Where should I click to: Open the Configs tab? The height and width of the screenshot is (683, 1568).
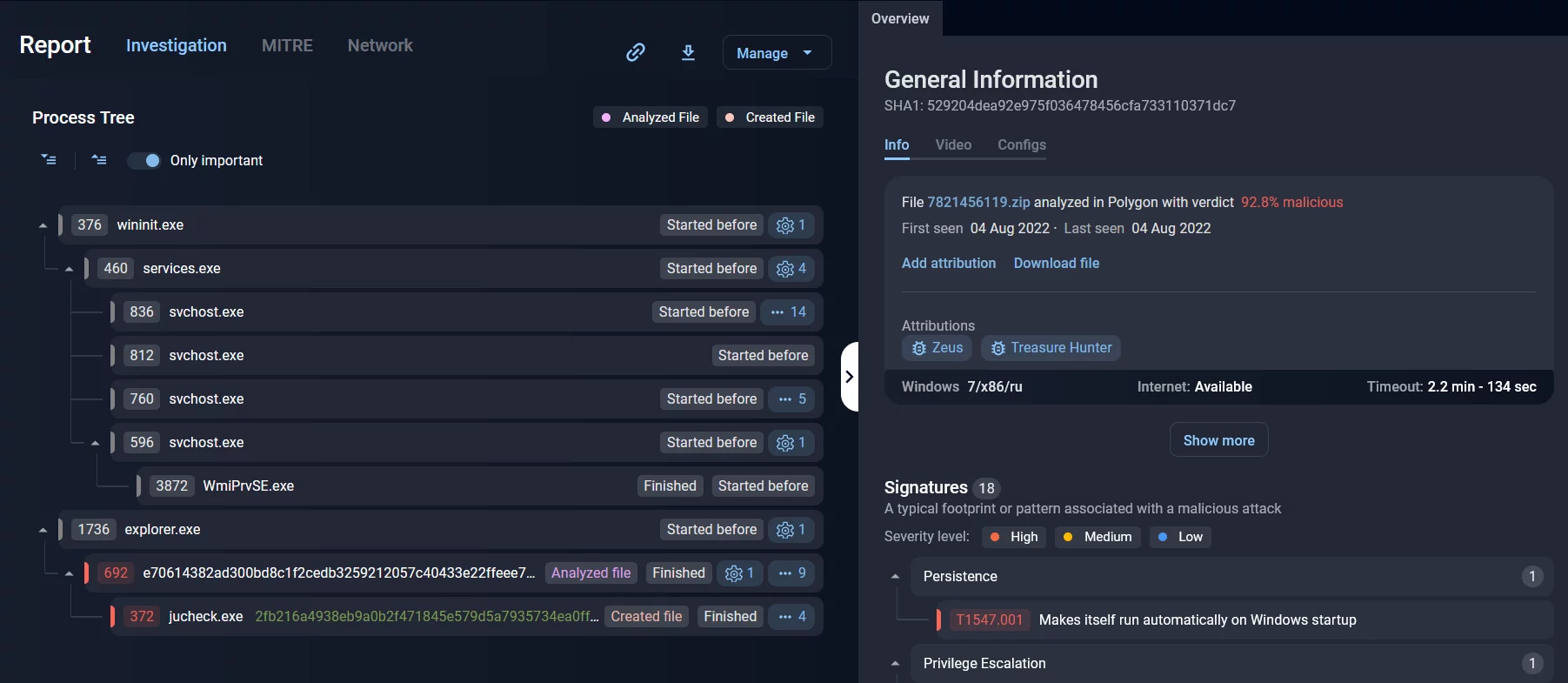coord(1022,145)
